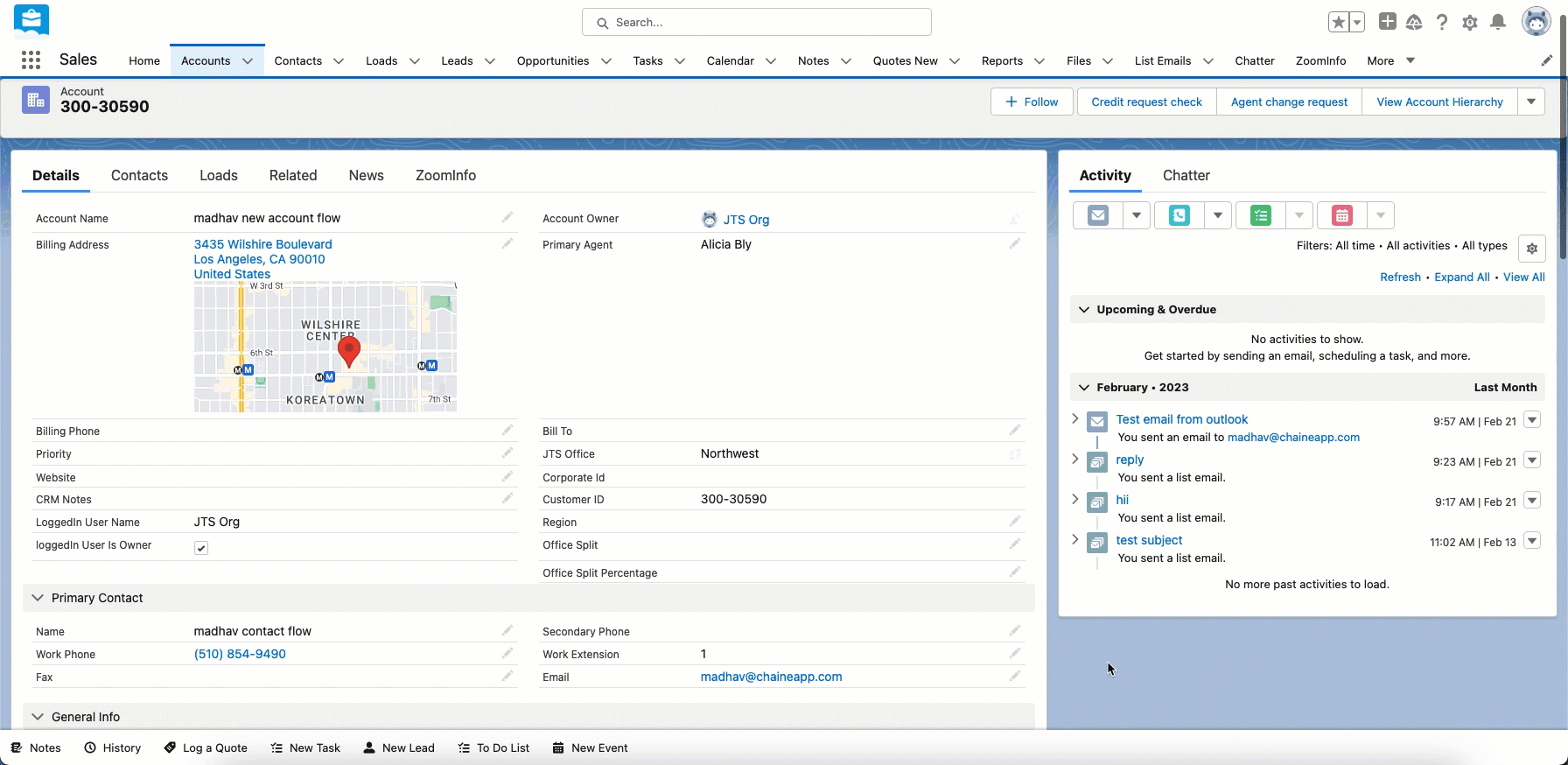This screenshot has width=1568, height=765.
Task: Switch to the Chatter panel tab
Action: (x=1186, y=175)
